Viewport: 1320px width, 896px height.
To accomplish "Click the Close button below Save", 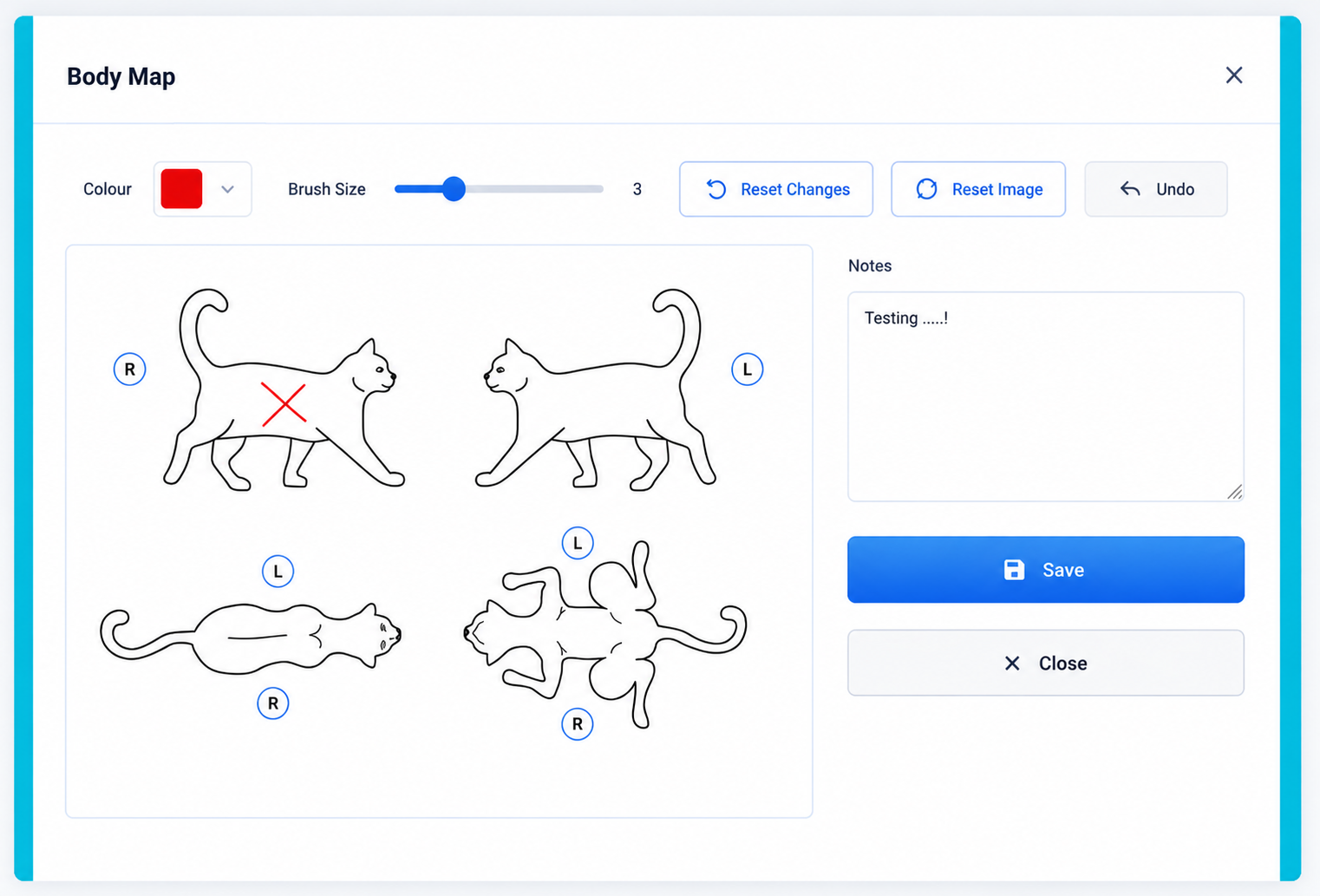I will tap(1045, 664).
